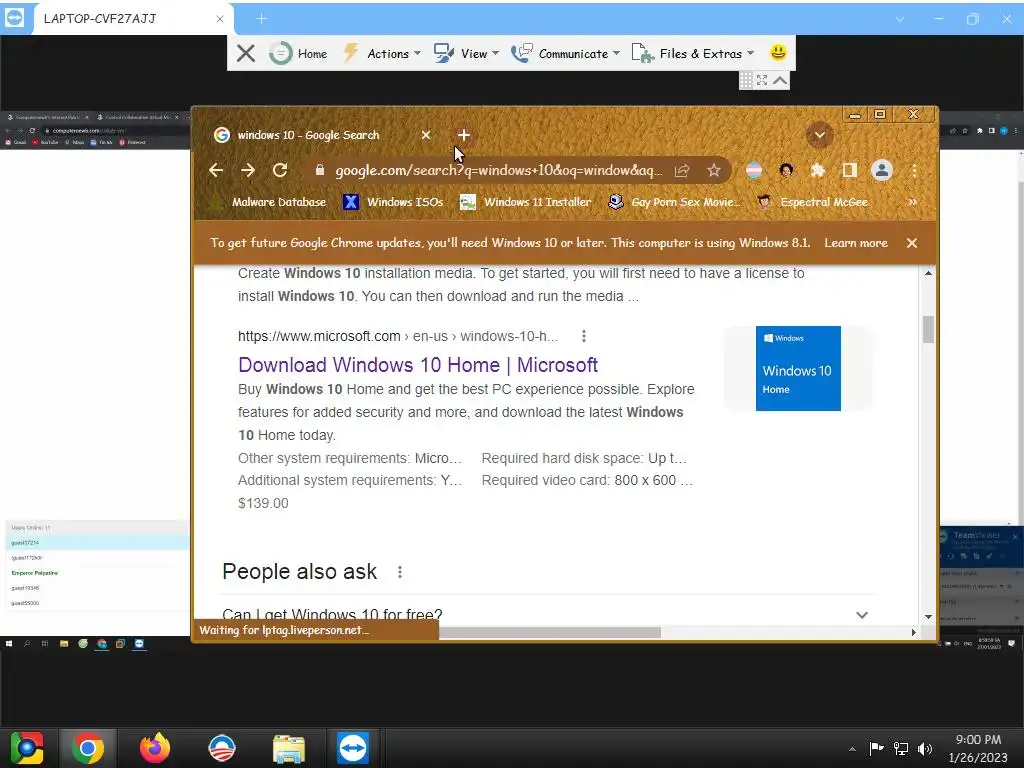Open the Malware Database bookmark

269,202
